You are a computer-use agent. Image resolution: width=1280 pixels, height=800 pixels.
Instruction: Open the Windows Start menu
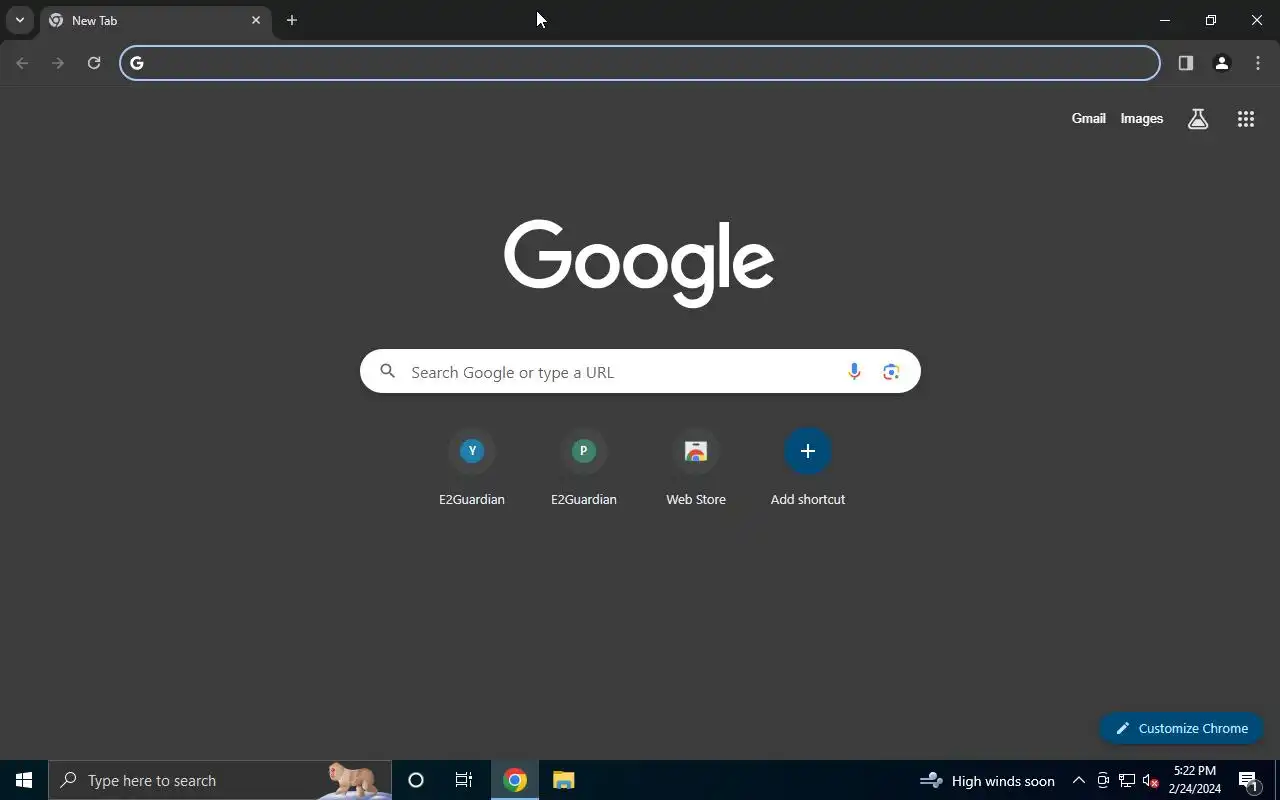point(24,780)
